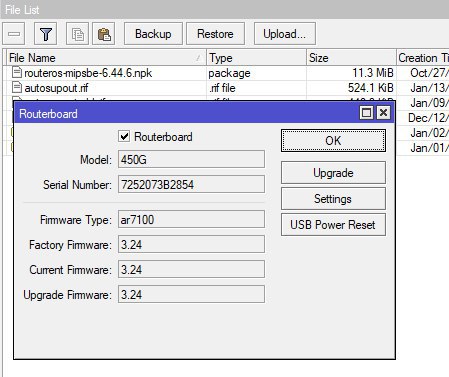Click the copy icon in File List toolbar

(78, 34)
